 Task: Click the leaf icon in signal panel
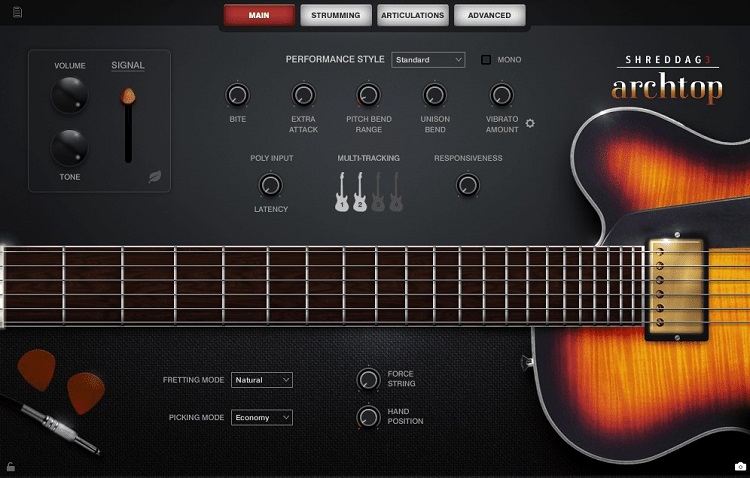coord(155,177)
